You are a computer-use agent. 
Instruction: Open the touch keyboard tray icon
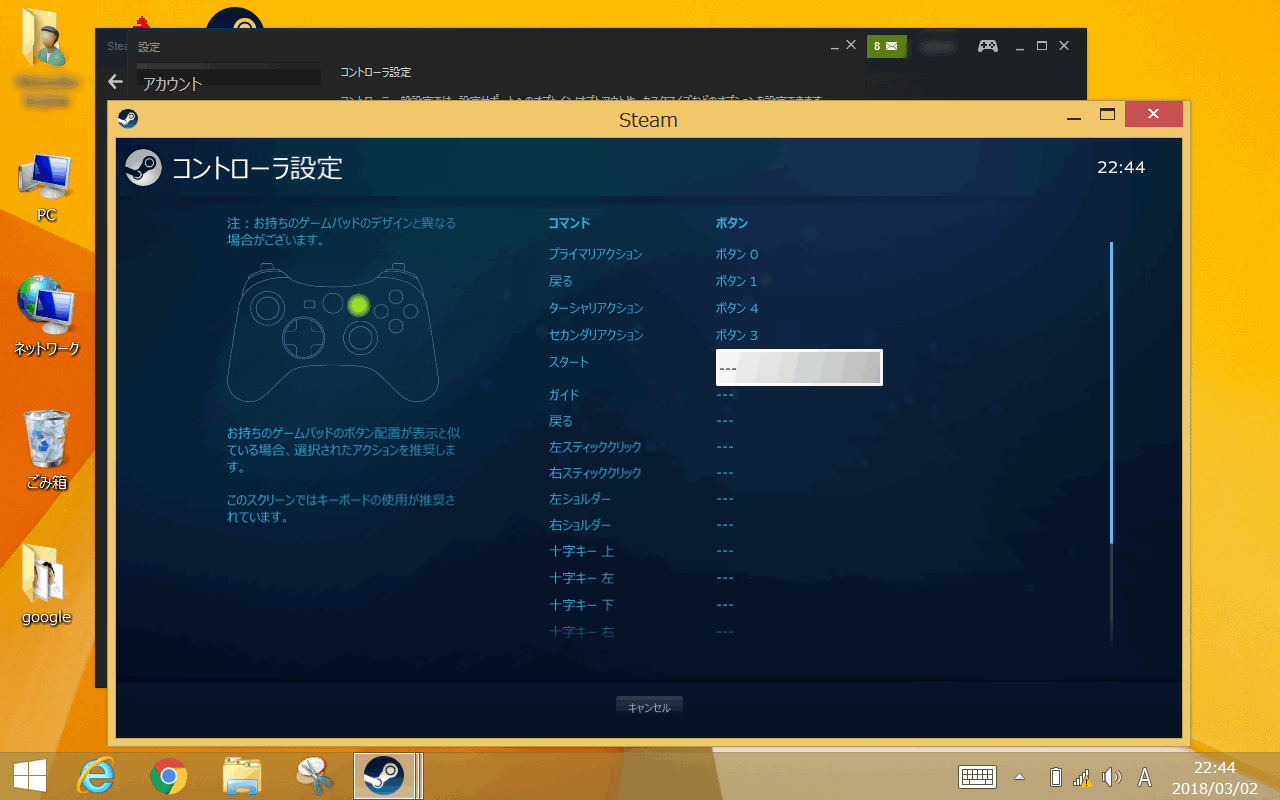tap(977, 776)
